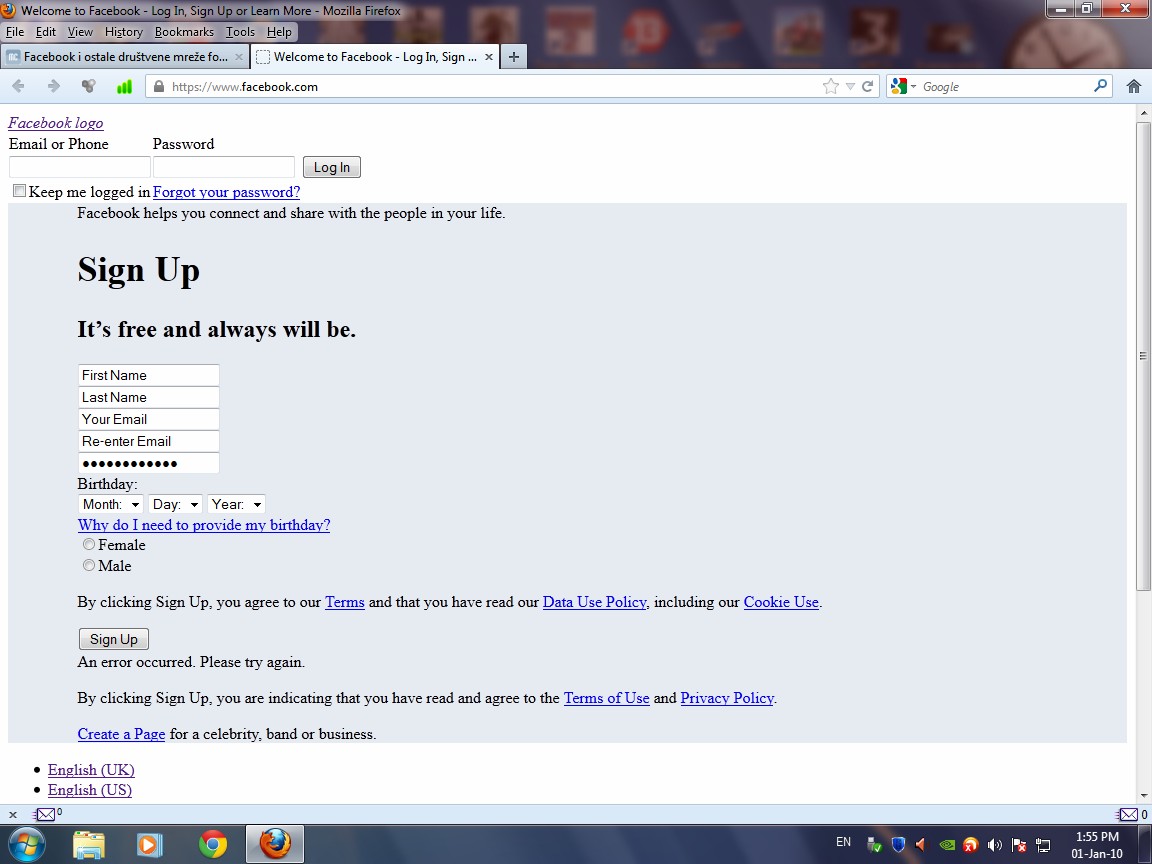The height and width of the screenshot is (864, 1152).
Task: Close the Facebook i ostale tab
Action: tap(239, 57)
